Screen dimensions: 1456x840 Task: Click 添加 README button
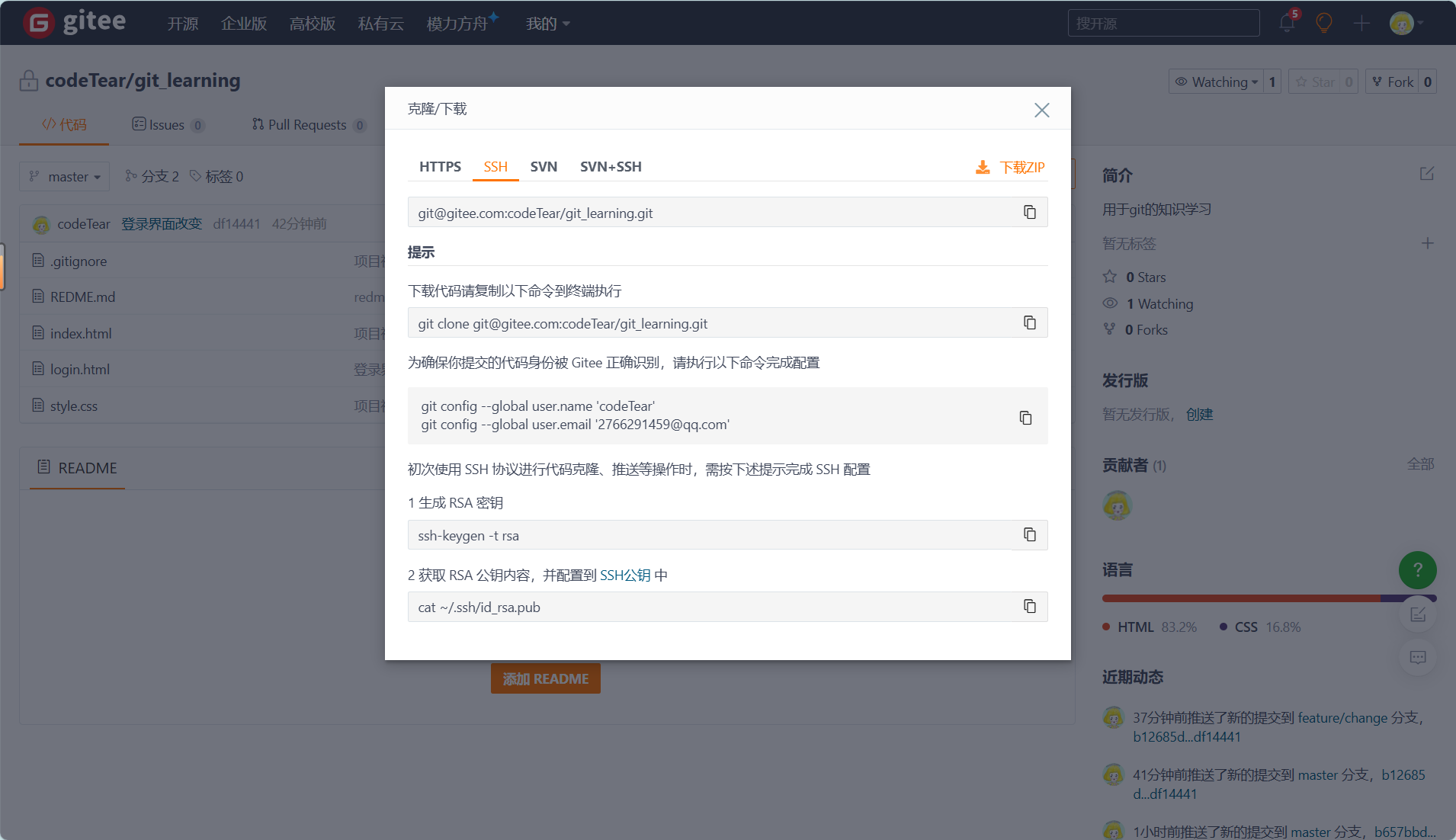(x=545, y=678)
